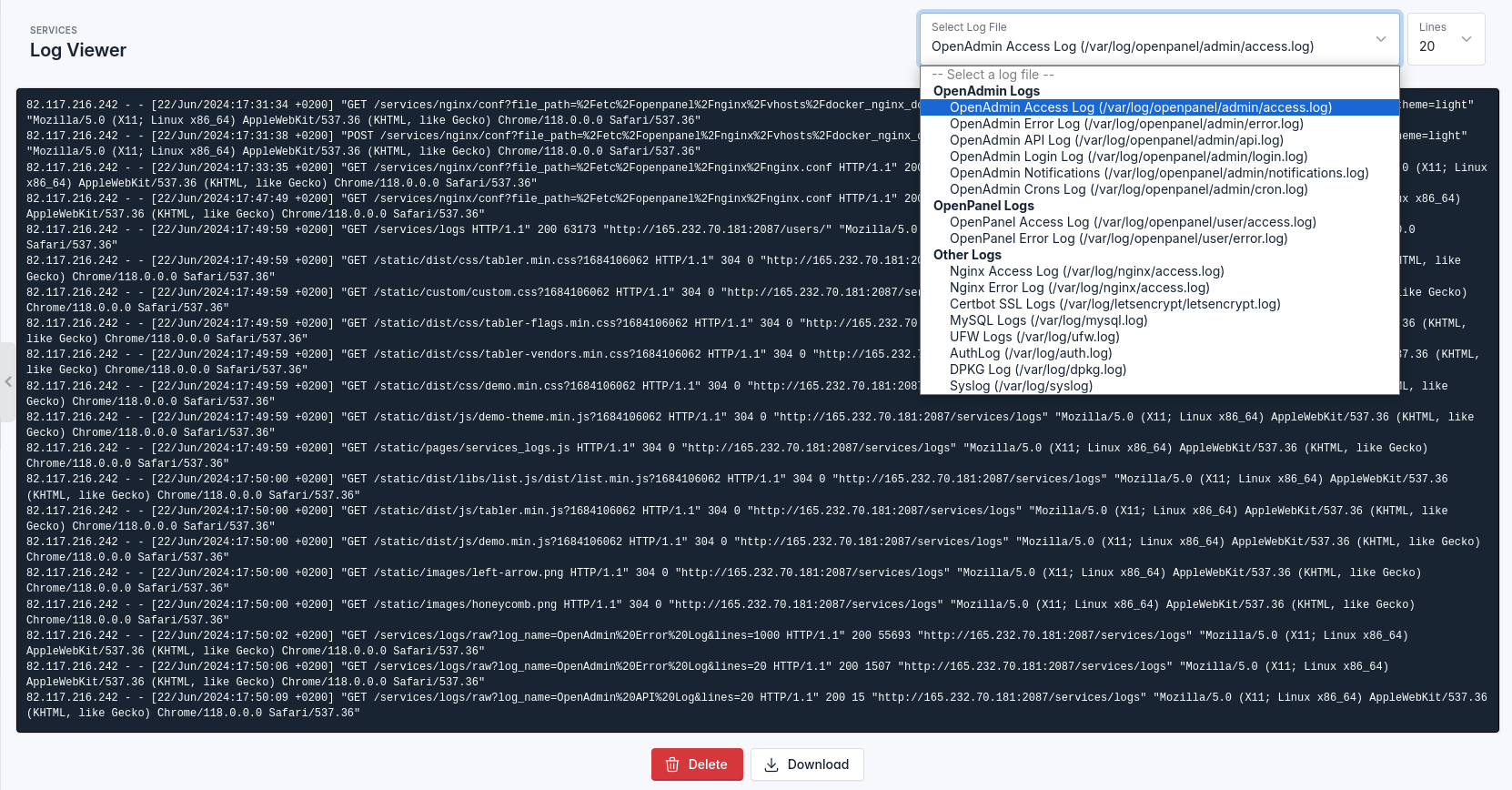This screenshot has width=1512, height=790.
Task: Pick OpenPanel Error Log entry
Action: pos(1118,238)
